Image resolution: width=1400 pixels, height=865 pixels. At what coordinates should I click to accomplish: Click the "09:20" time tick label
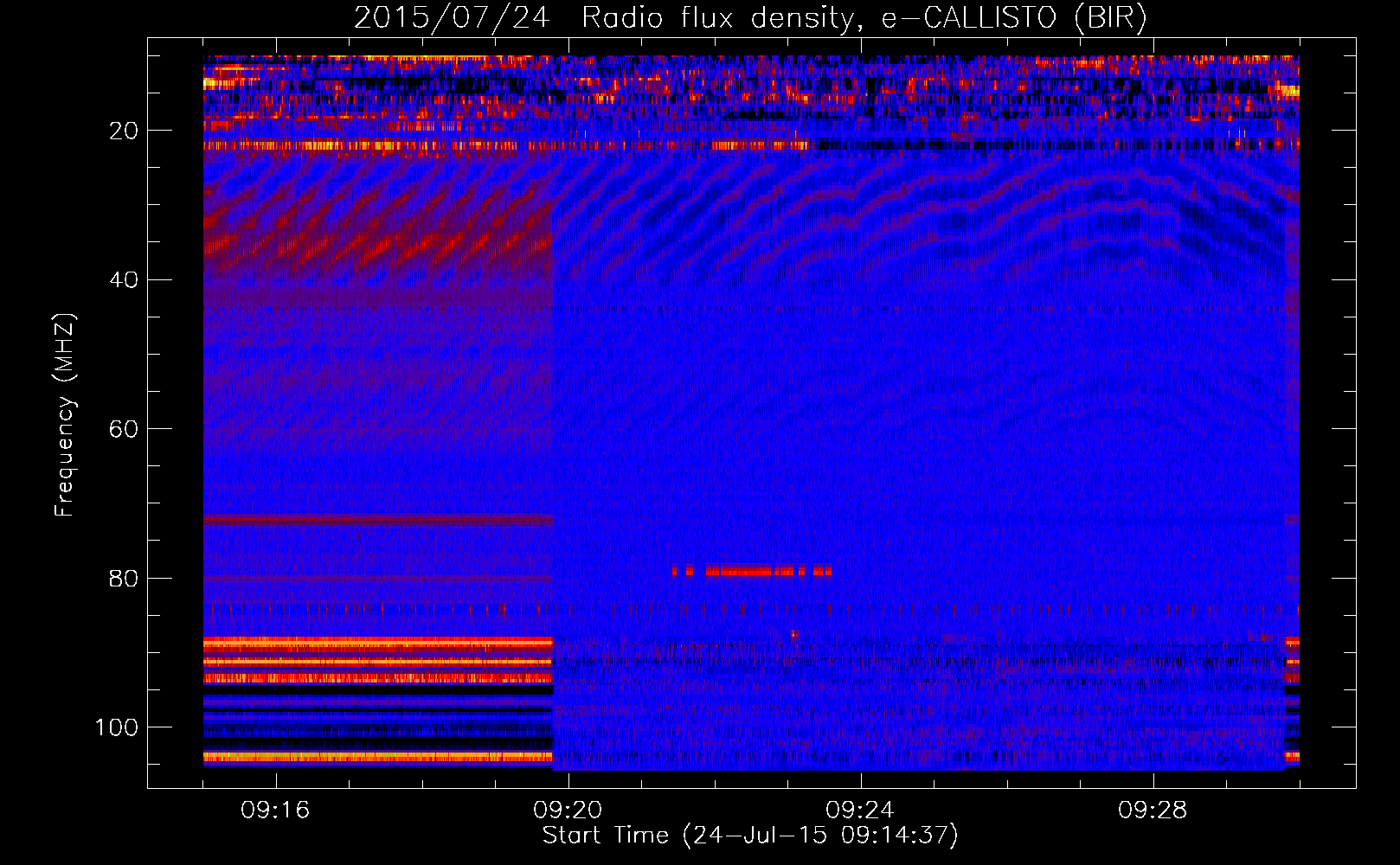pos(568,811)
